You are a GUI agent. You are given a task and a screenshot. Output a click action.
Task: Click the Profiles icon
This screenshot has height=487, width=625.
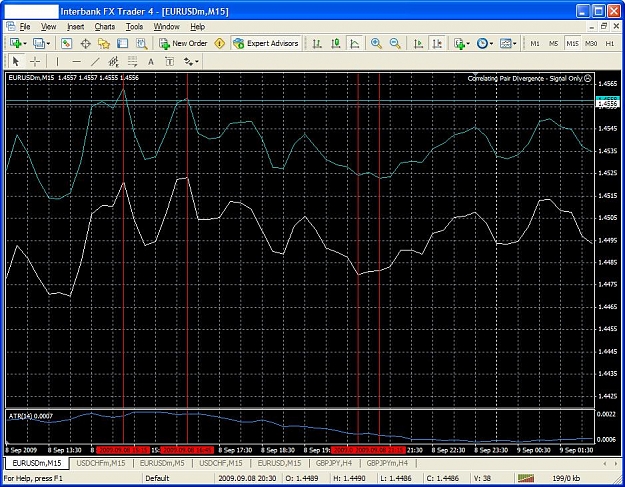(x=38, y=43)
